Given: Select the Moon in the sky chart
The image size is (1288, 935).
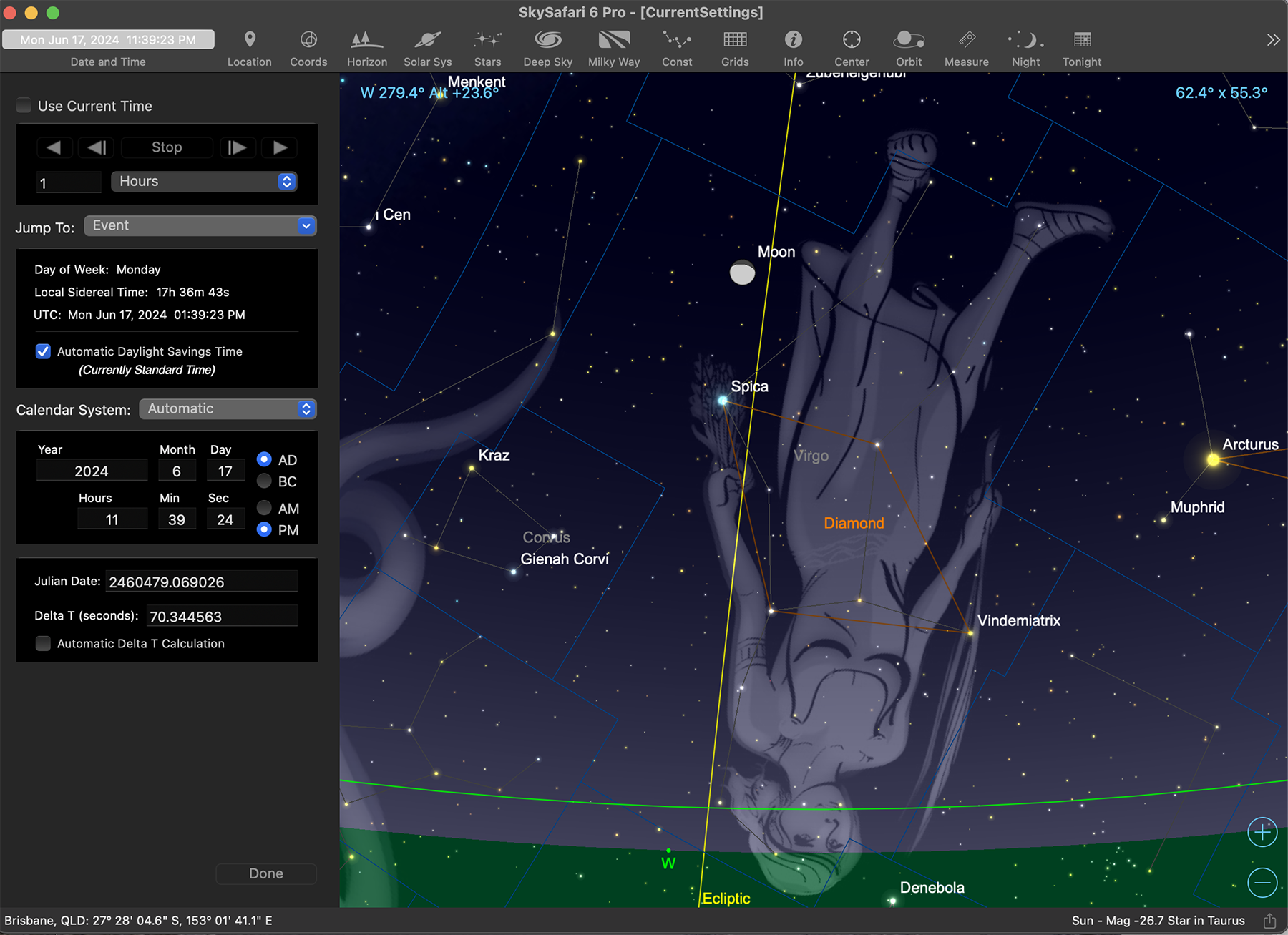Looking at the screenshot, I should pos(742,273).
